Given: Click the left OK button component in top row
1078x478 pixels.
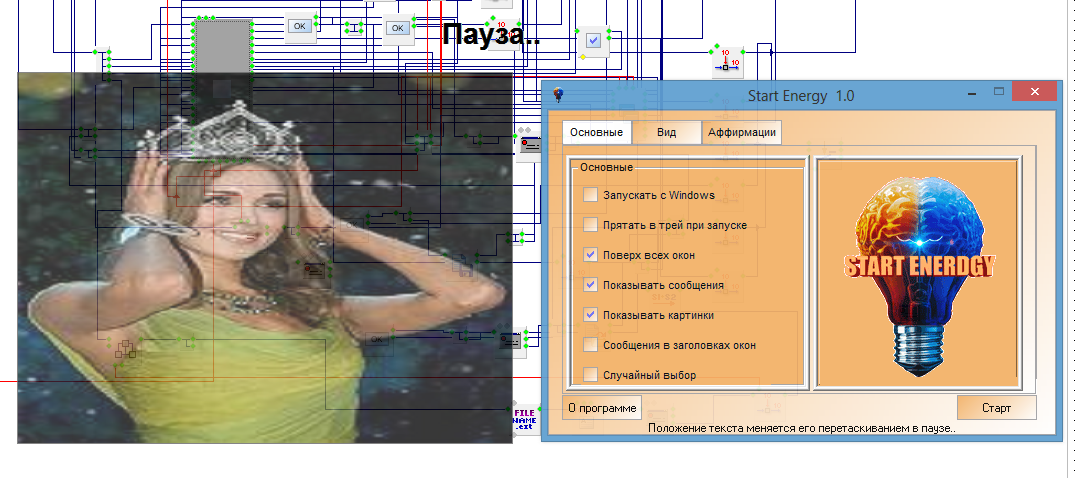Looking at the screenshot, I should (300, 26).
